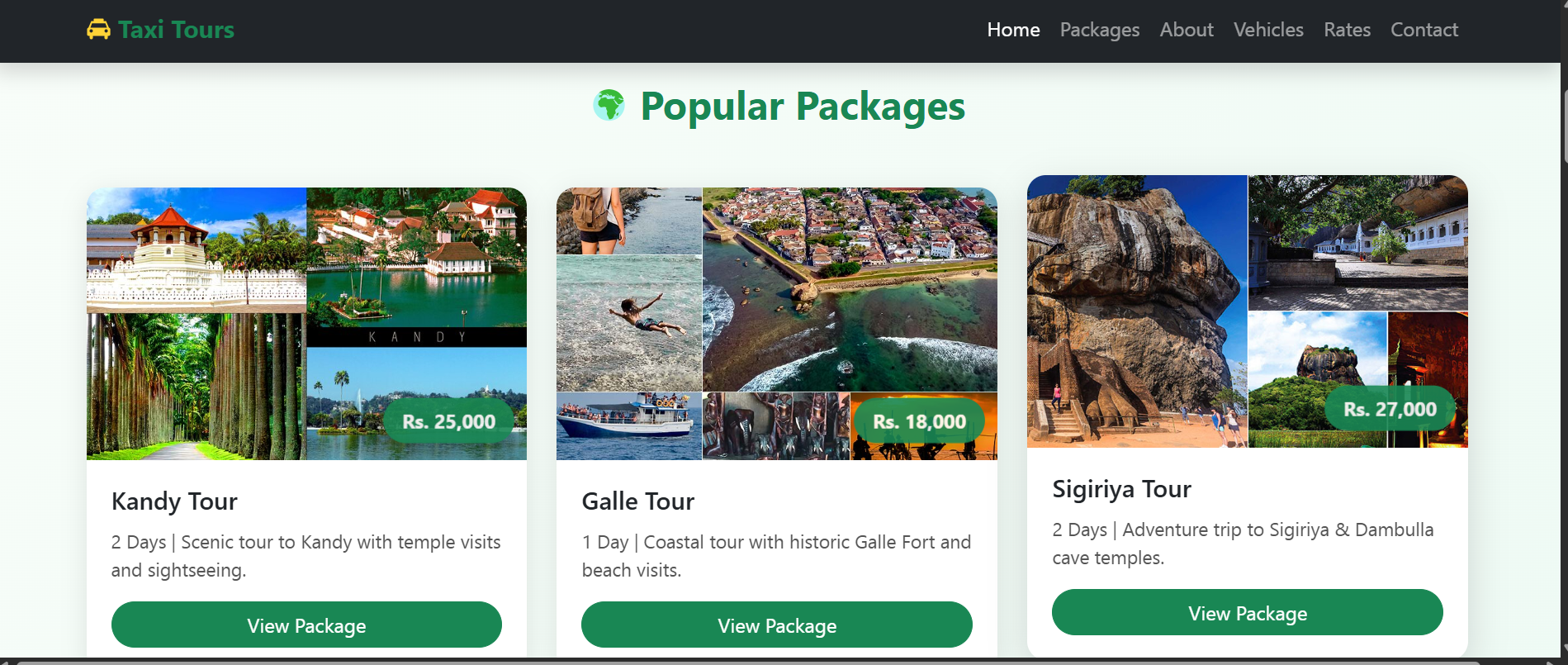
Task: Click the taxi icon in the header
Action: click(98, 30)
